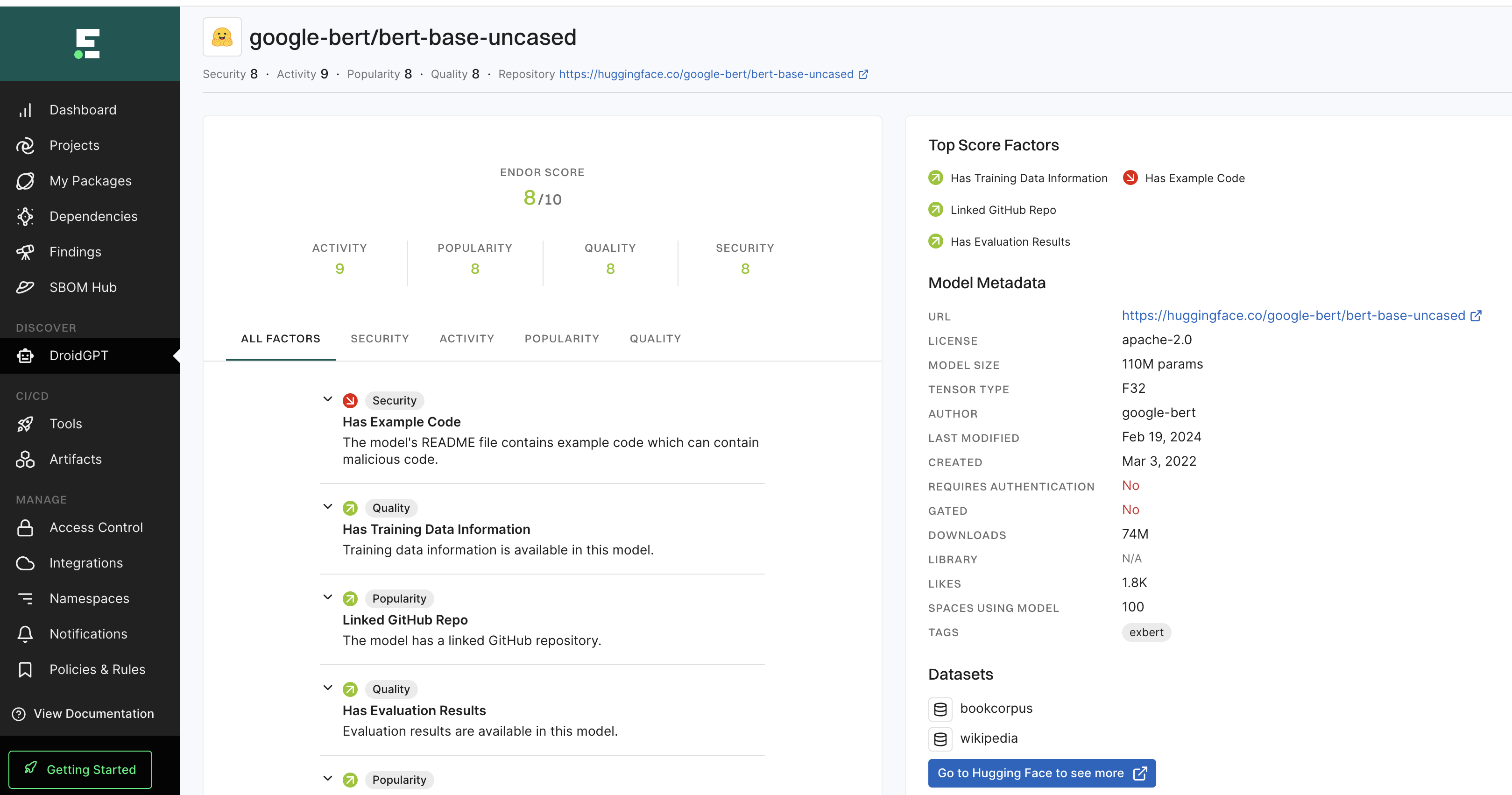The height and width of the screenshot is (795, 1512).
Task: Navigate to SBOM Hub
Action: pos(84,287)
